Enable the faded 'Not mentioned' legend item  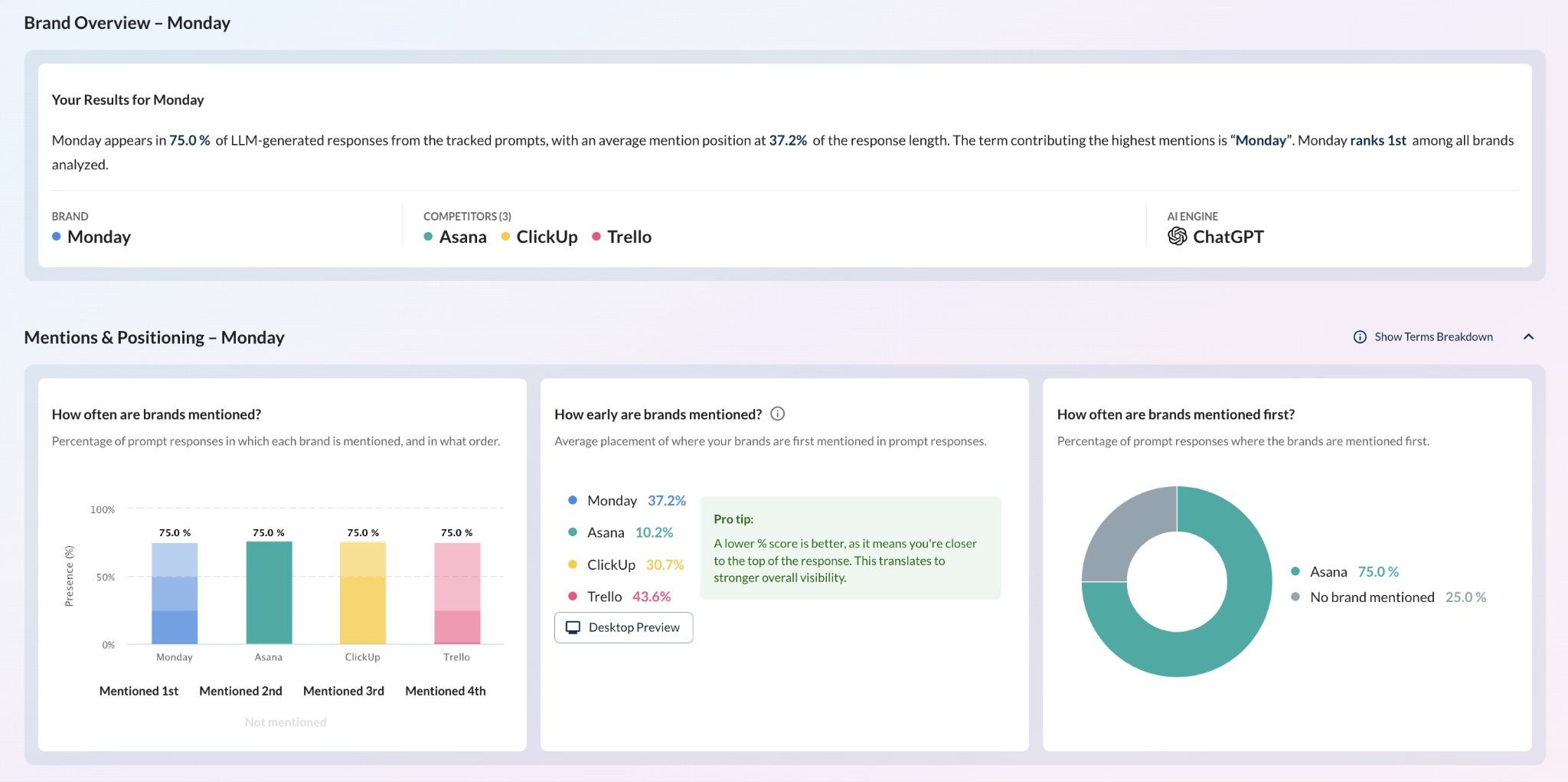point(286,722)
